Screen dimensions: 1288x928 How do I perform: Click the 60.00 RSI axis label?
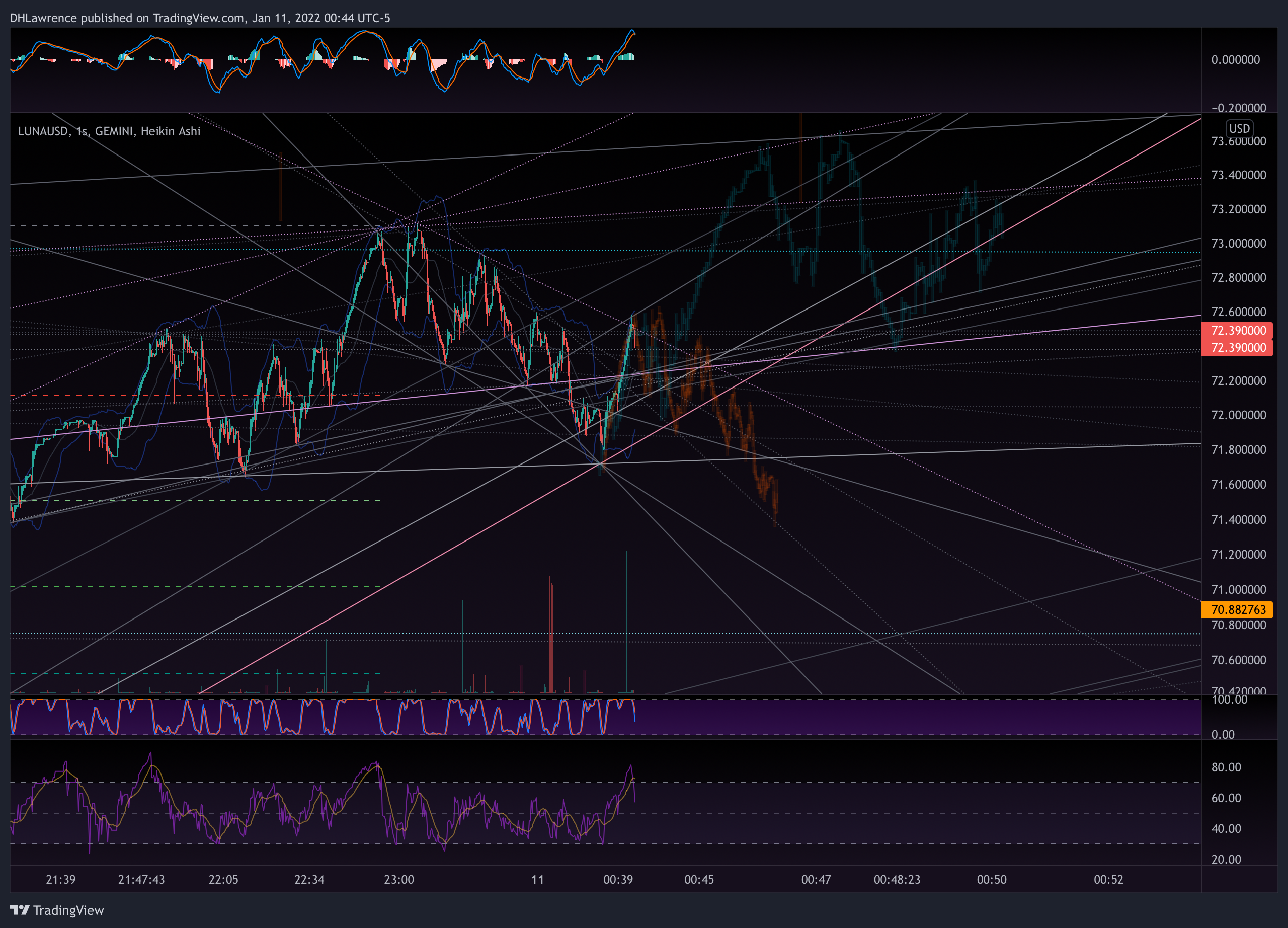(x=1226, y=798)
